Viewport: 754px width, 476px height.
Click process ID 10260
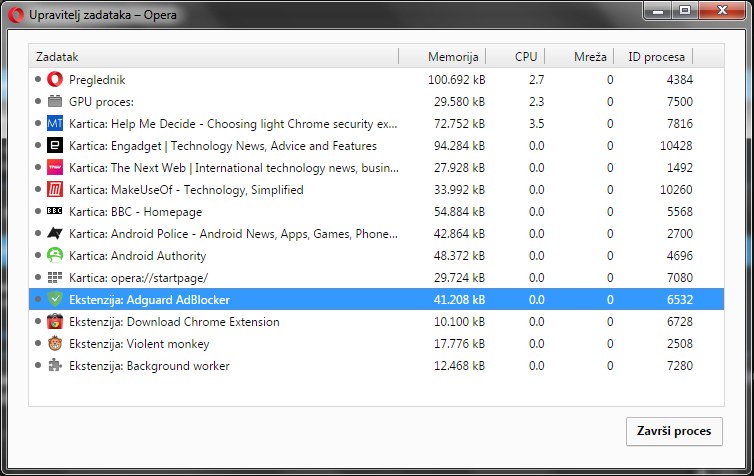coord(676,190)
